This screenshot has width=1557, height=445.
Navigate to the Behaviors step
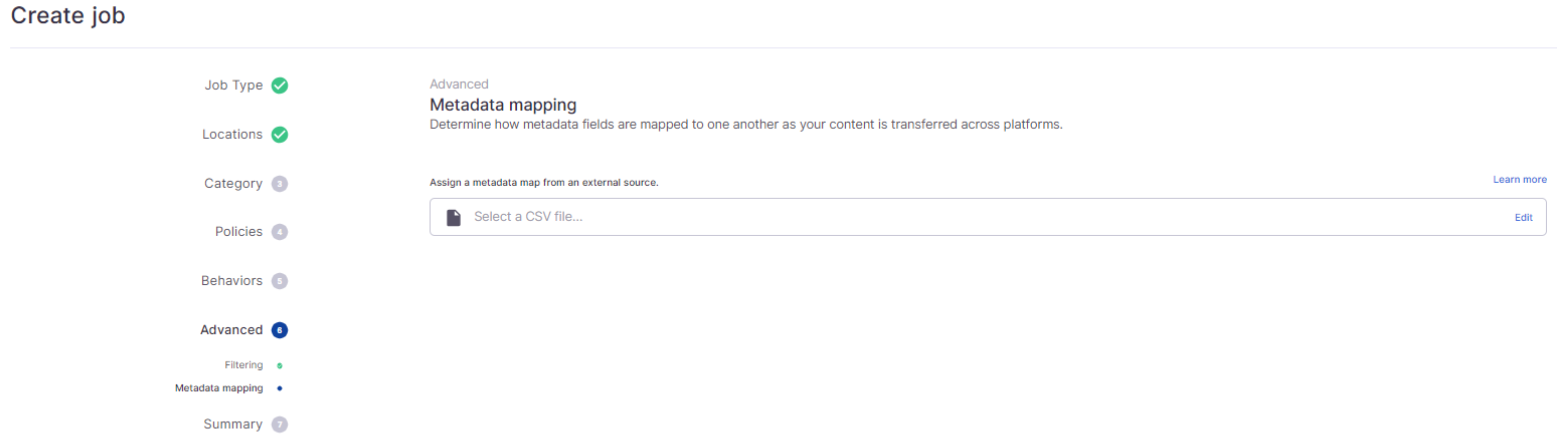tap(232, 281)
